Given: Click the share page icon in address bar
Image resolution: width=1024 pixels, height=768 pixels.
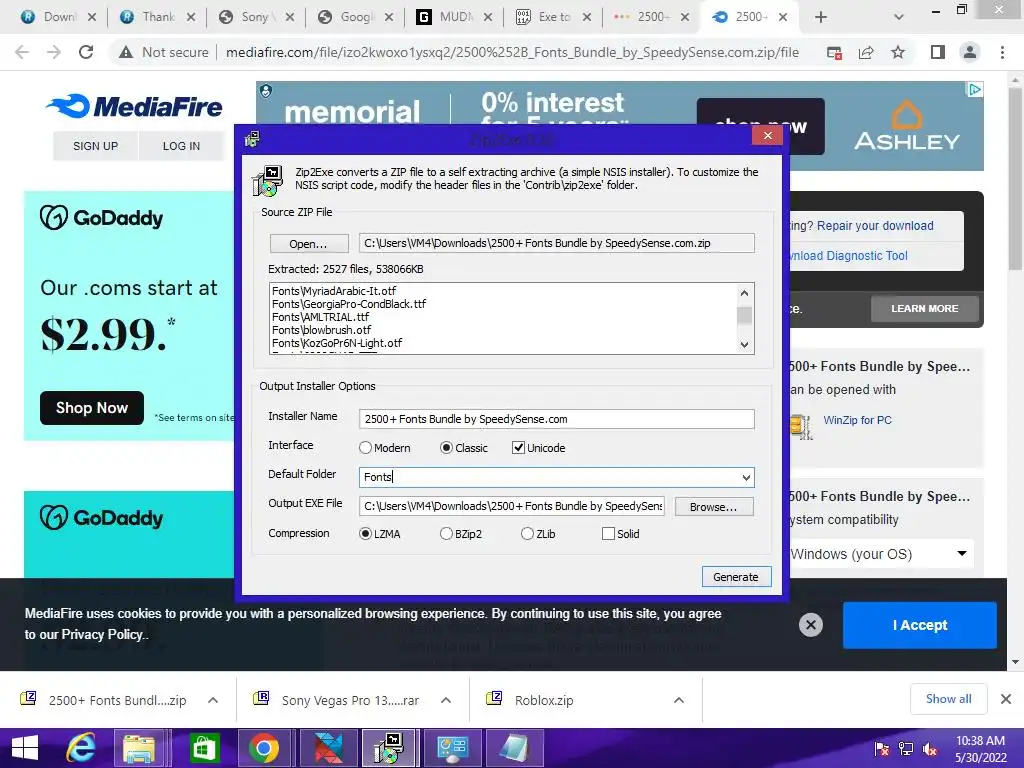Looking at the screenshot, I should click(x=866, y=53).
